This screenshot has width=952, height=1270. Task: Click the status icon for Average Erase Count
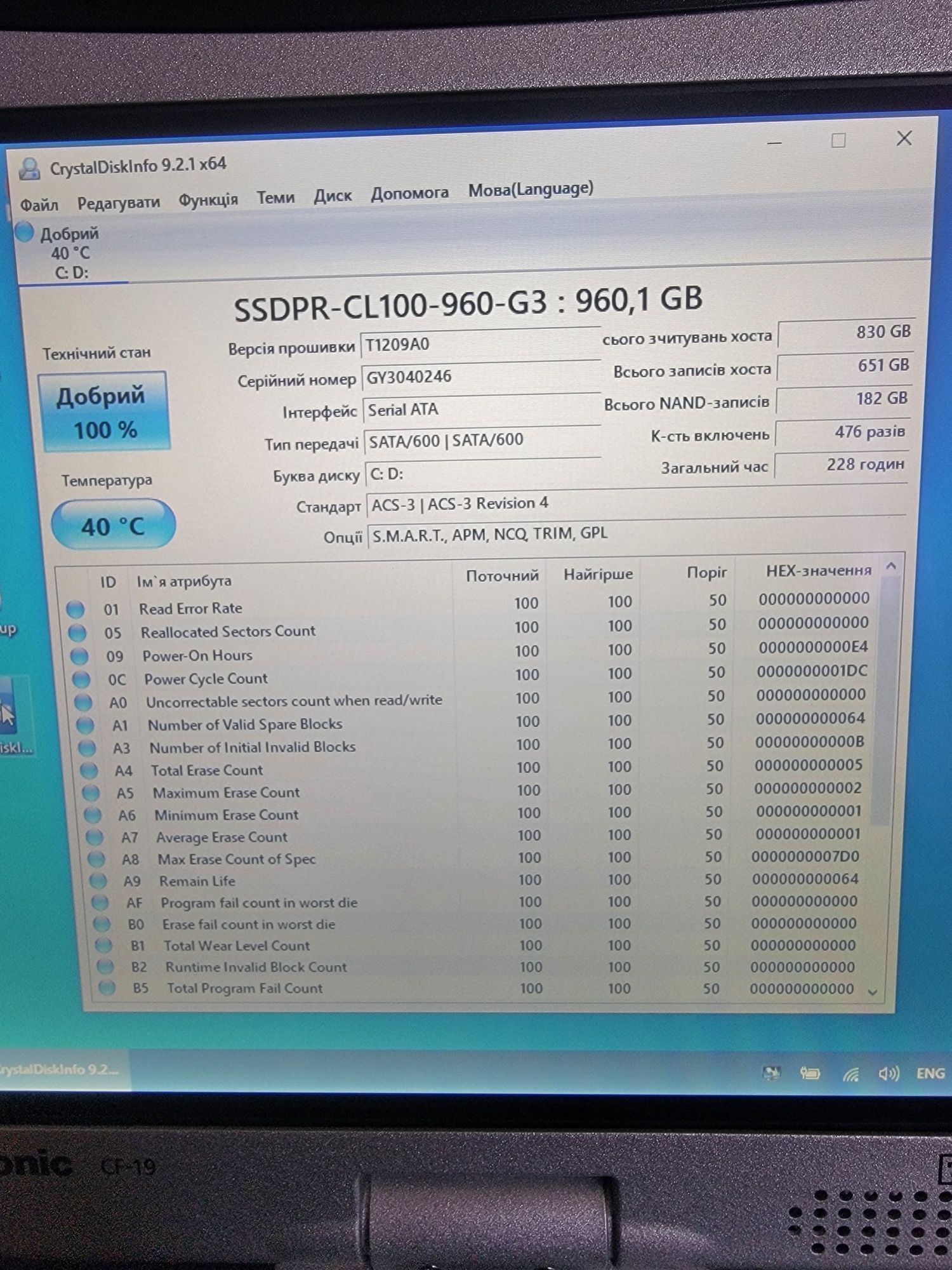click(95, 838)
